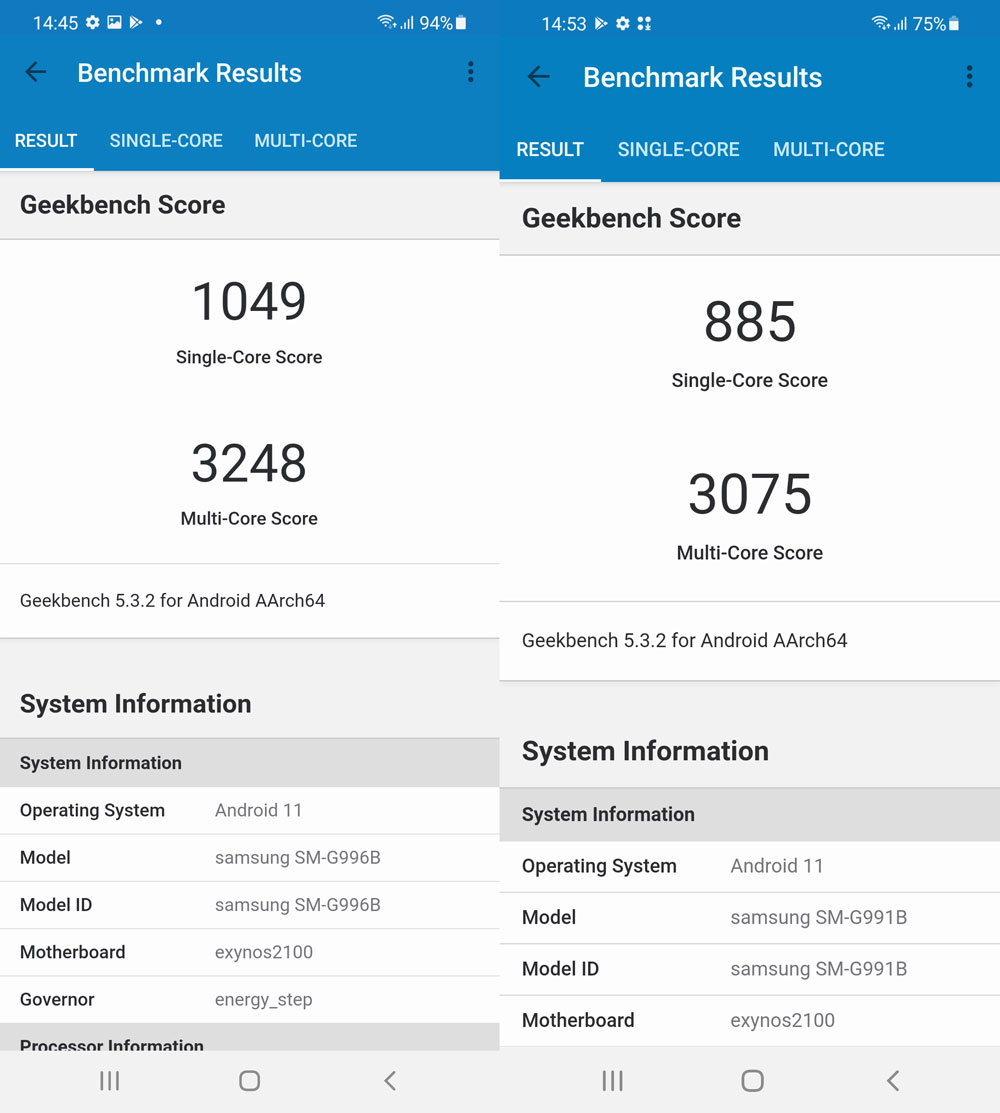
Task: Tap the recents button below the SM-G991B results
Action: (612, 1080)
